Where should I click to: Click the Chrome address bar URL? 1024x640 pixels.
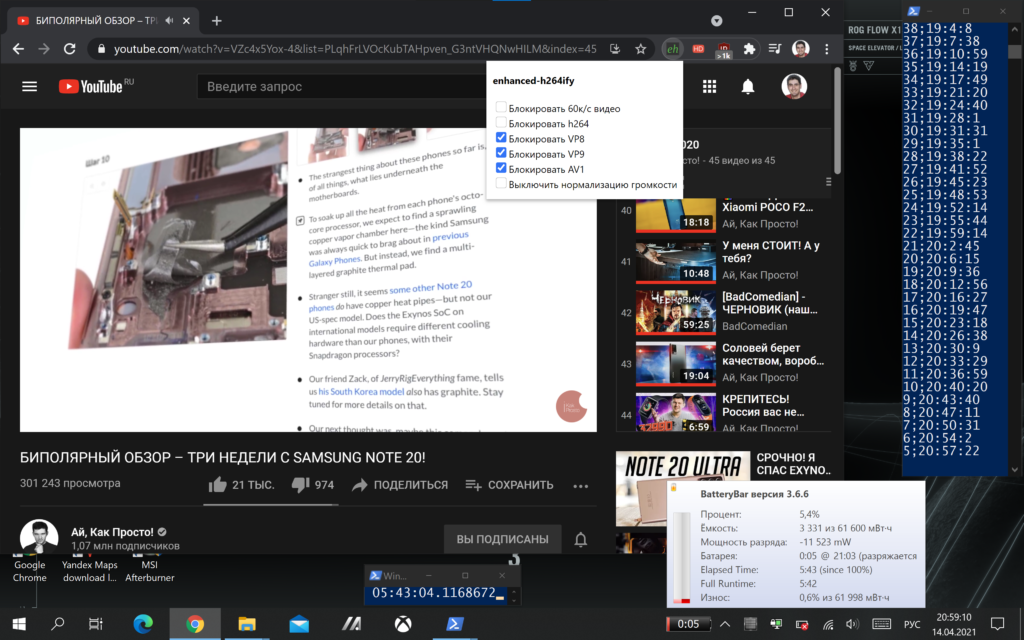pyautogui.click(x=355, y=49)
